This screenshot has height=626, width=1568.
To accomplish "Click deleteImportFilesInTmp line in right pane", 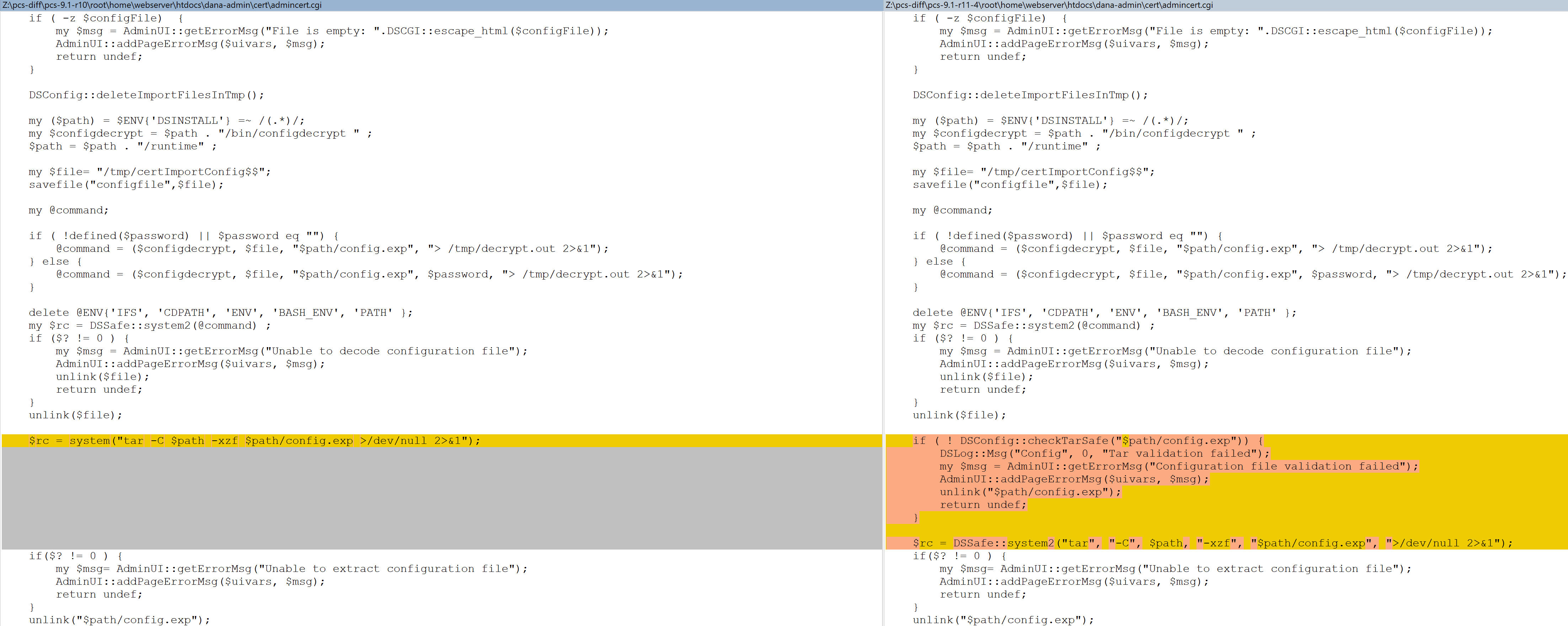I will coord(1030,95).
